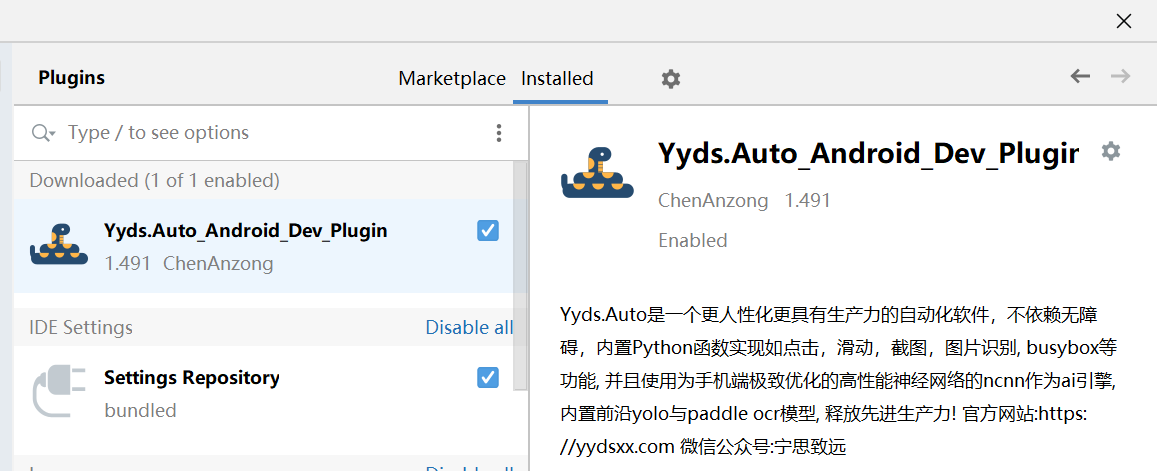Open plugins gear settings next to Installed
Image resolution: width=1157 pixels, height=471 pixels.
click(670, 79)
